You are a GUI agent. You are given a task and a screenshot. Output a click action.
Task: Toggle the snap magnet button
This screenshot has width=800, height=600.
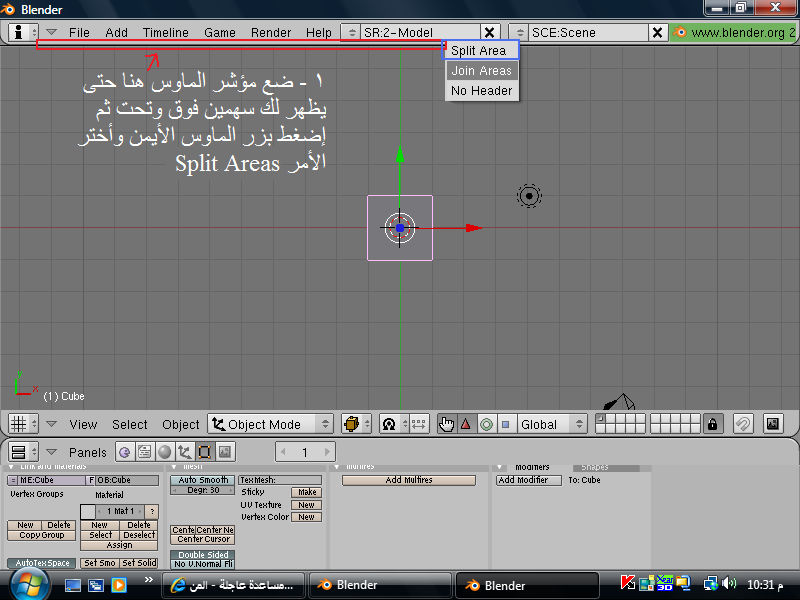743,424
